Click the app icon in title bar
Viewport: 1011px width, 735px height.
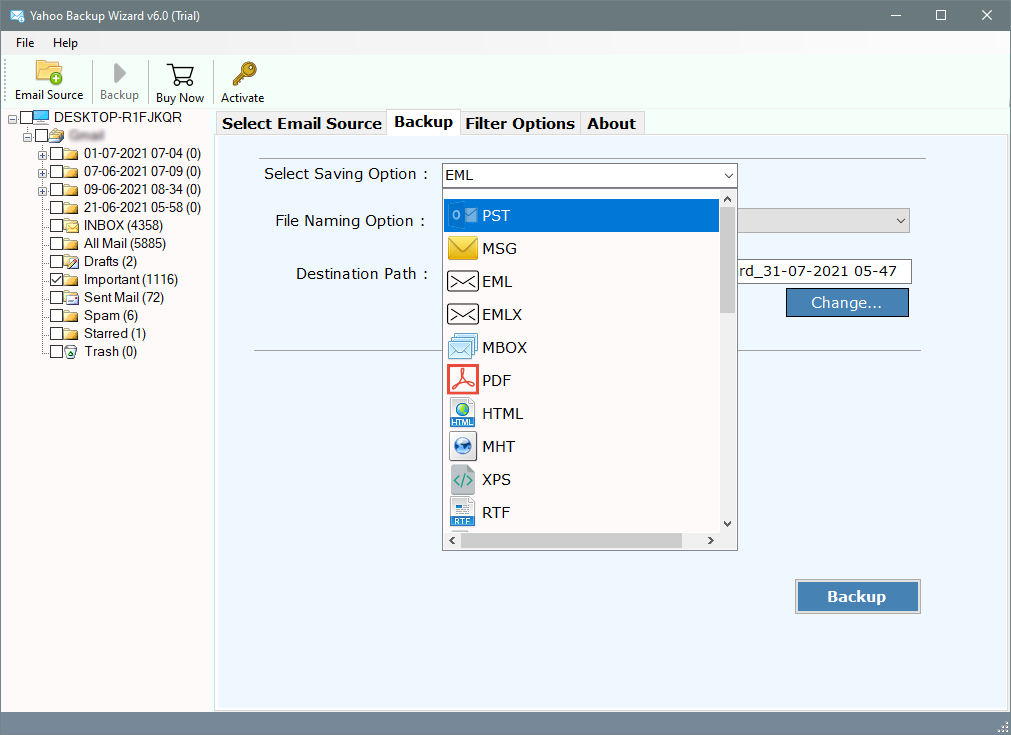tap(17, 15)
